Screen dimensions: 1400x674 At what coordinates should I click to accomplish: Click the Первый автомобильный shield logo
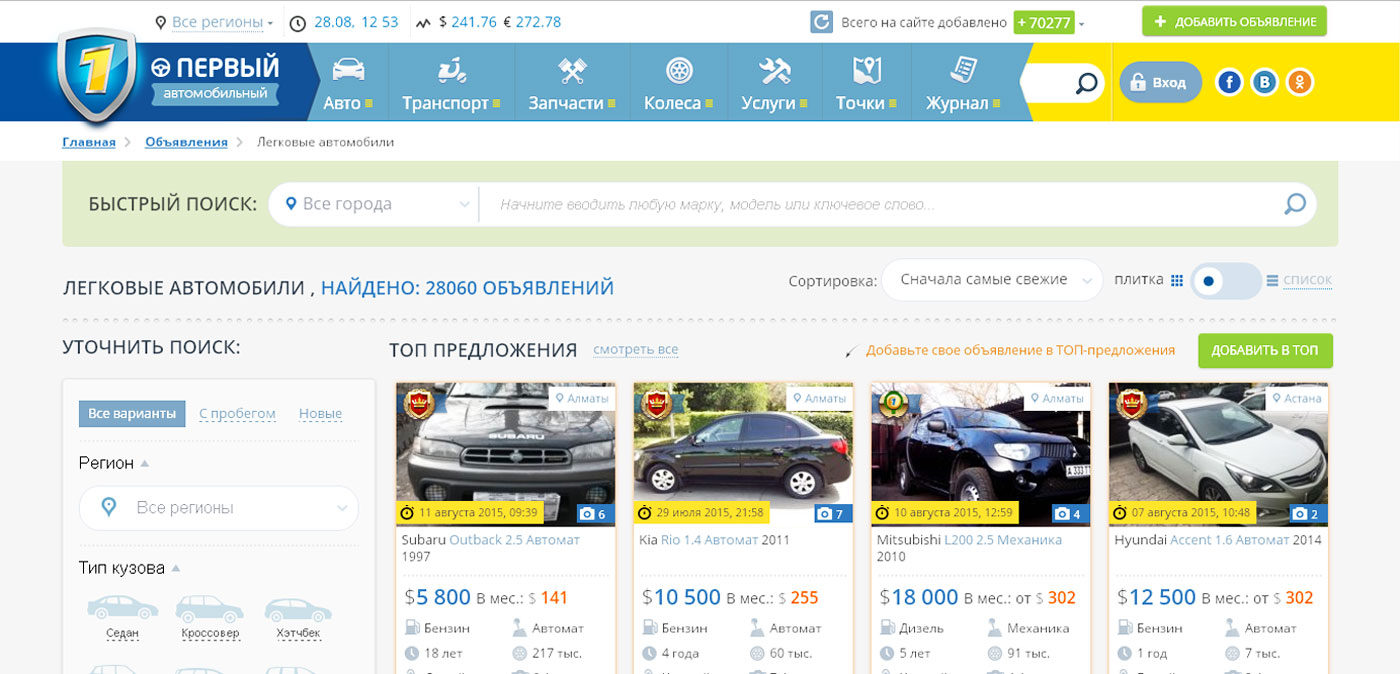(95, 76)
